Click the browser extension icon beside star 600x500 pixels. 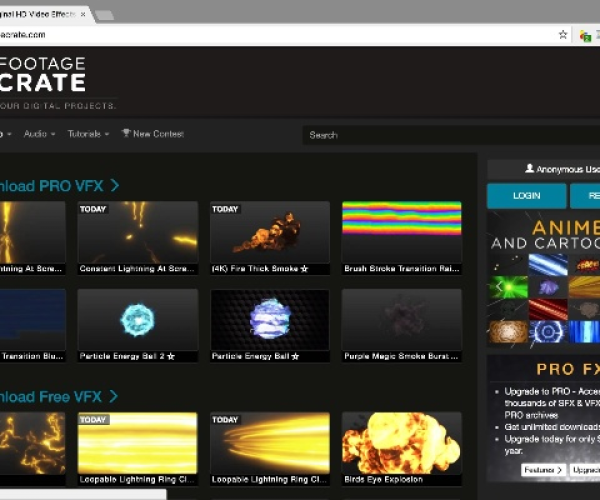pyautogui.click(x=585, y=36)
